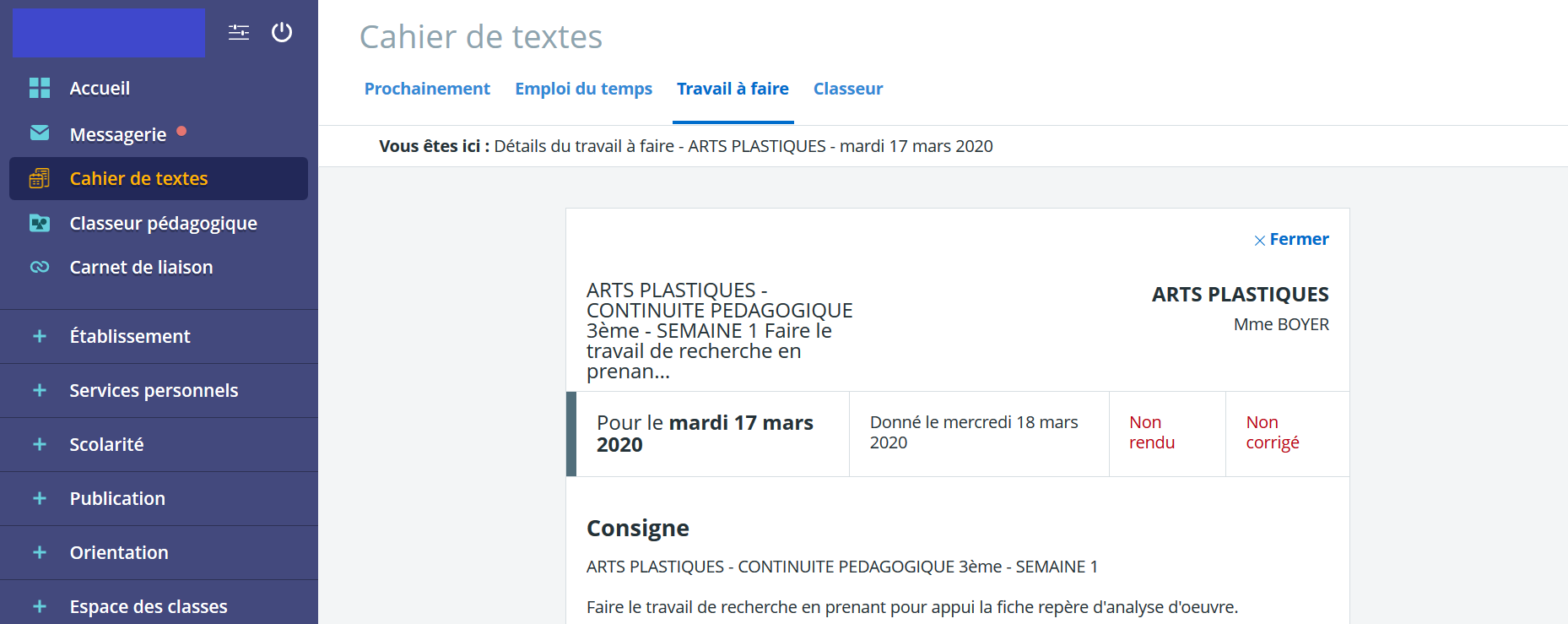Click the Cahier de textes notebook icon
The image size is (1568, 624).
[x=40, y=178]
